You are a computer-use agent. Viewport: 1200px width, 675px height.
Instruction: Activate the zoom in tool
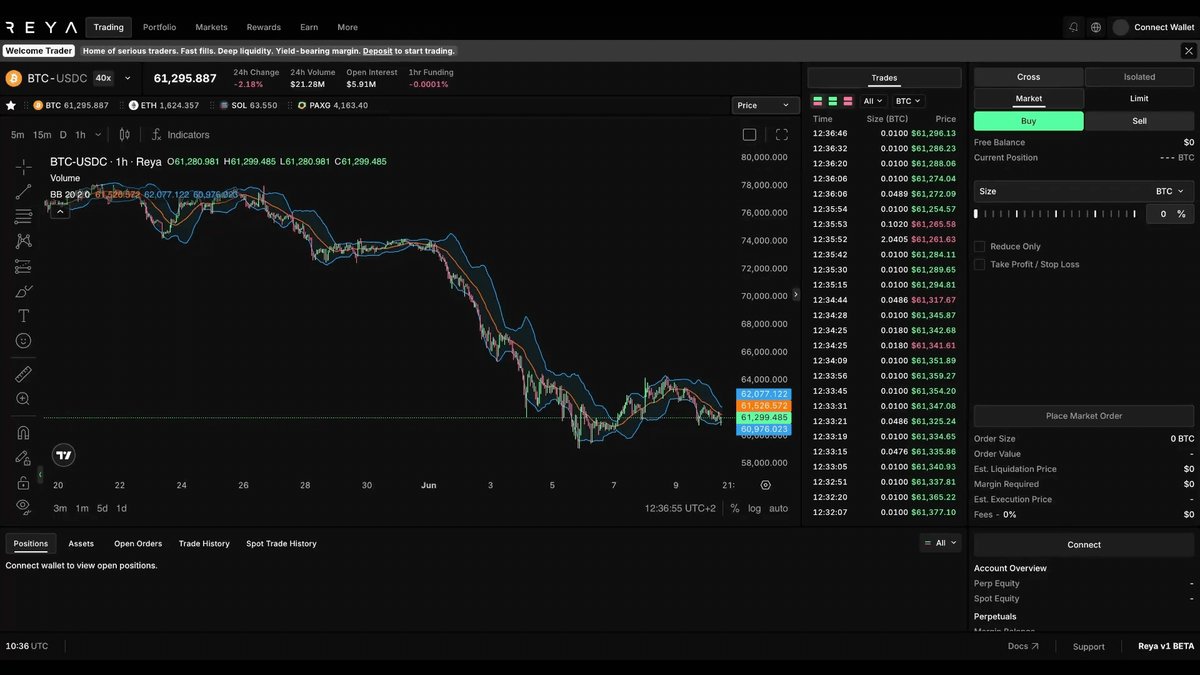pyautogui.click(x=23, y=399)
